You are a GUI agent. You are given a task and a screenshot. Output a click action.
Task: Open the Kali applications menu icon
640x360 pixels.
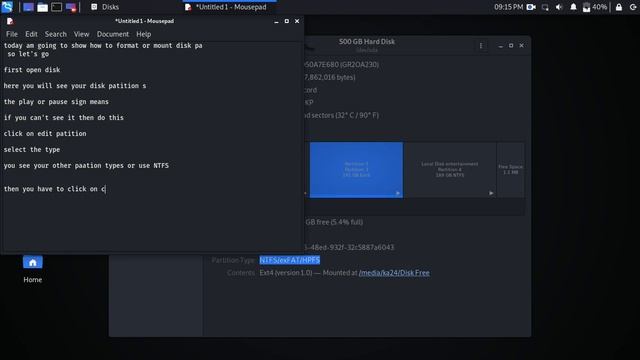point(7,7)
